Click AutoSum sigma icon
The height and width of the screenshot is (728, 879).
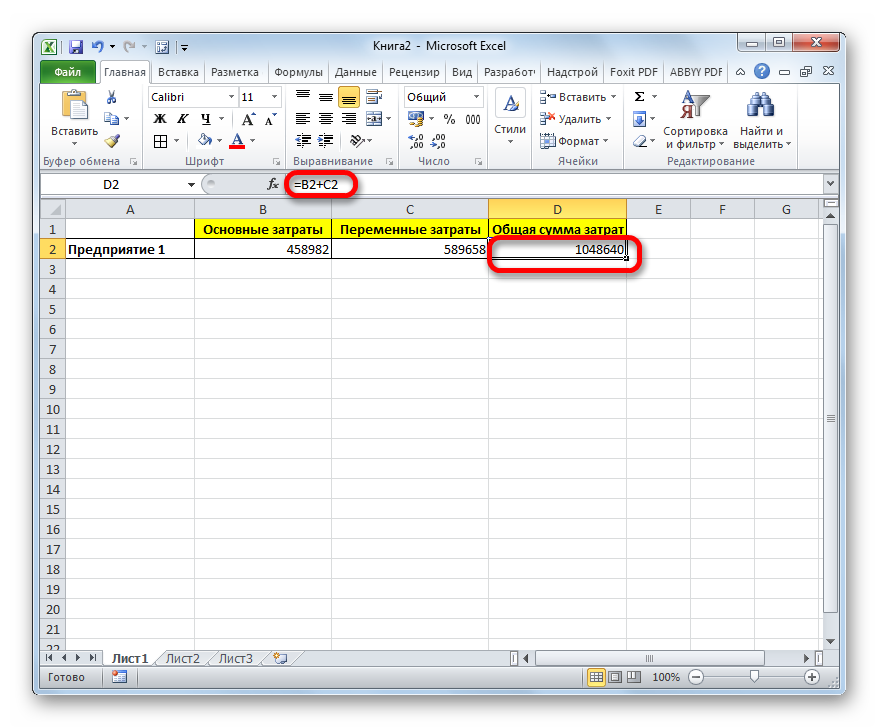639,97
